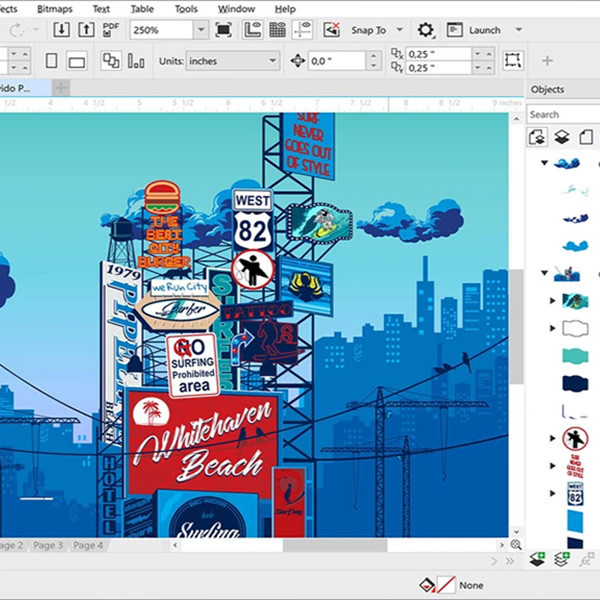This screenshot has width=600, height=600.
Task: Expand the red Surf Never text item
Action: pos(553,466)
